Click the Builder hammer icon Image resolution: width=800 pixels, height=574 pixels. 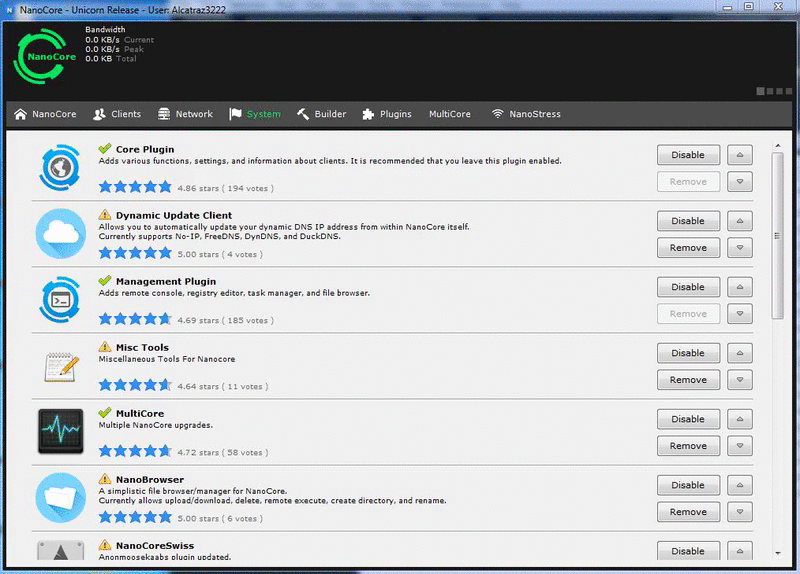click(x=303, y=114)
